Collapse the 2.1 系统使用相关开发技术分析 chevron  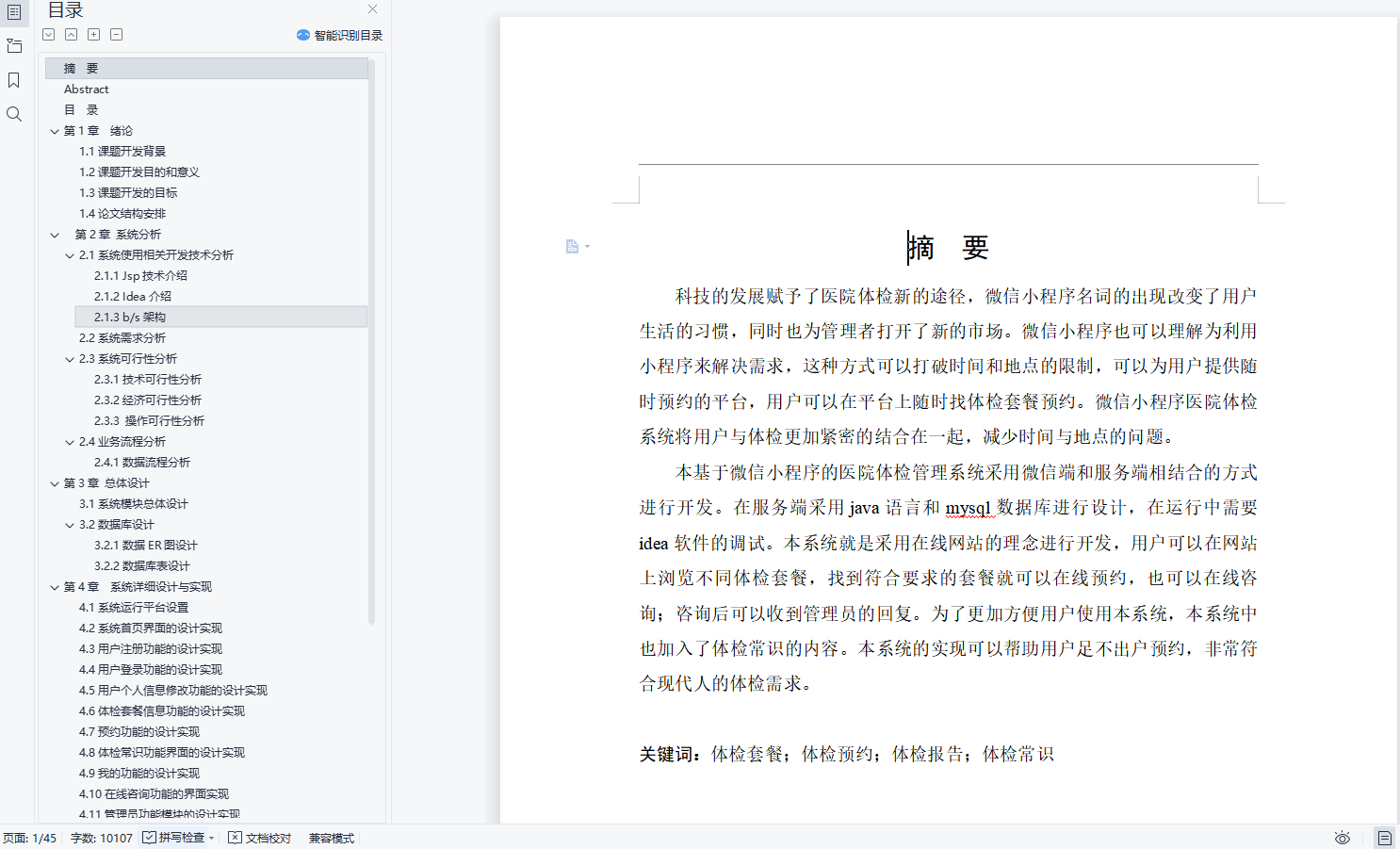70,255
